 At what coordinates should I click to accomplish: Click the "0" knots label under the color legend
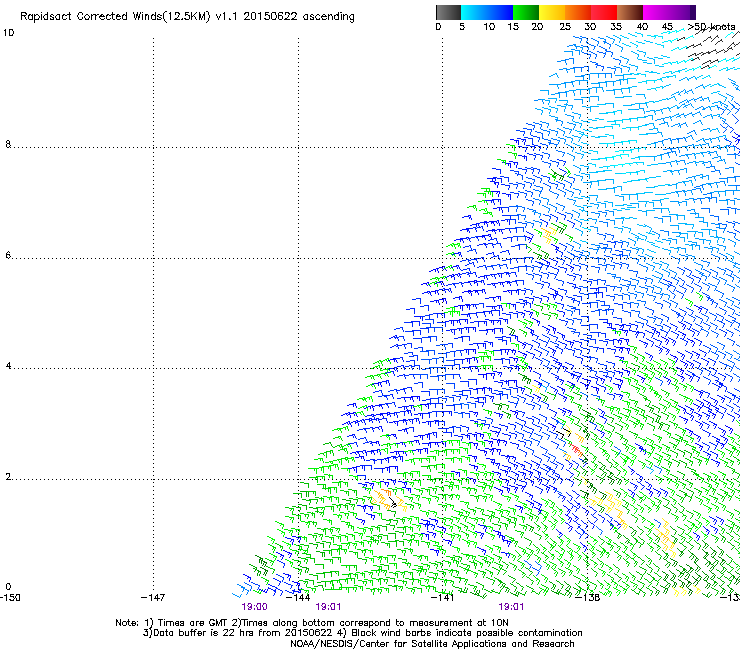(438, 27)
